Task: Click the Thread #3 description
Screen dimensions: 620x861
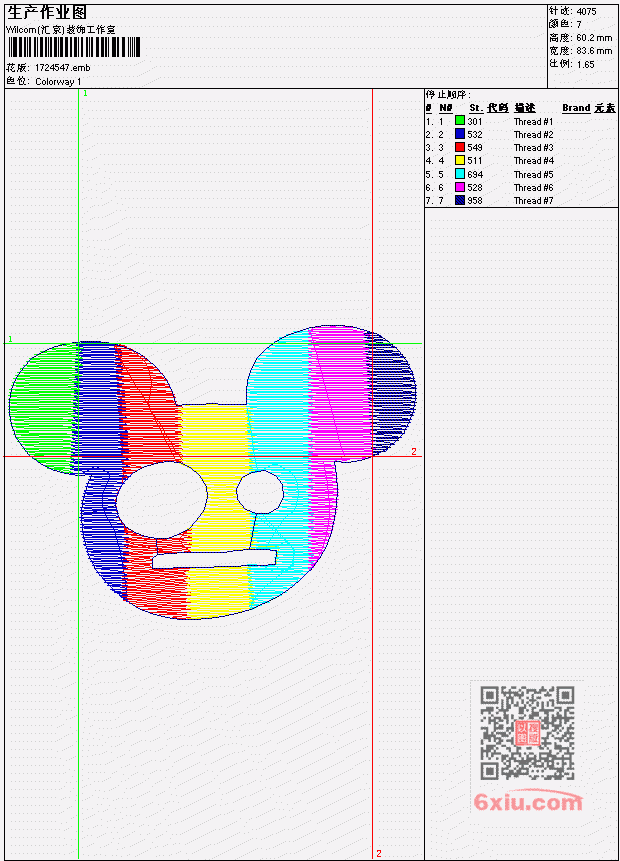Action: [x=533, y=148]
